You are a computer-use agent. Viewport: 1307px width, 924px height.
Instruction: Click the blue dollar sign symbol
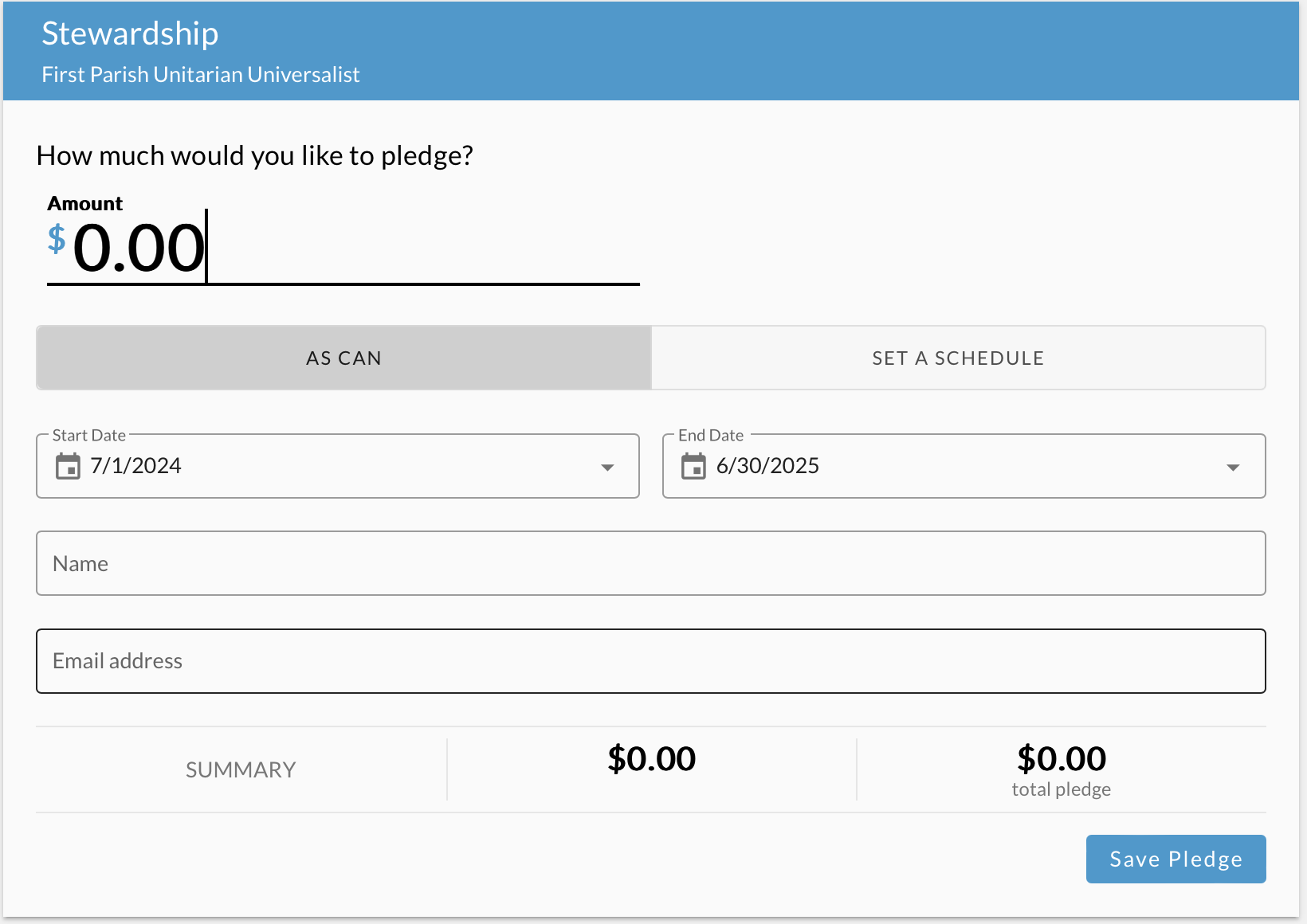click(x=56, y=241)
